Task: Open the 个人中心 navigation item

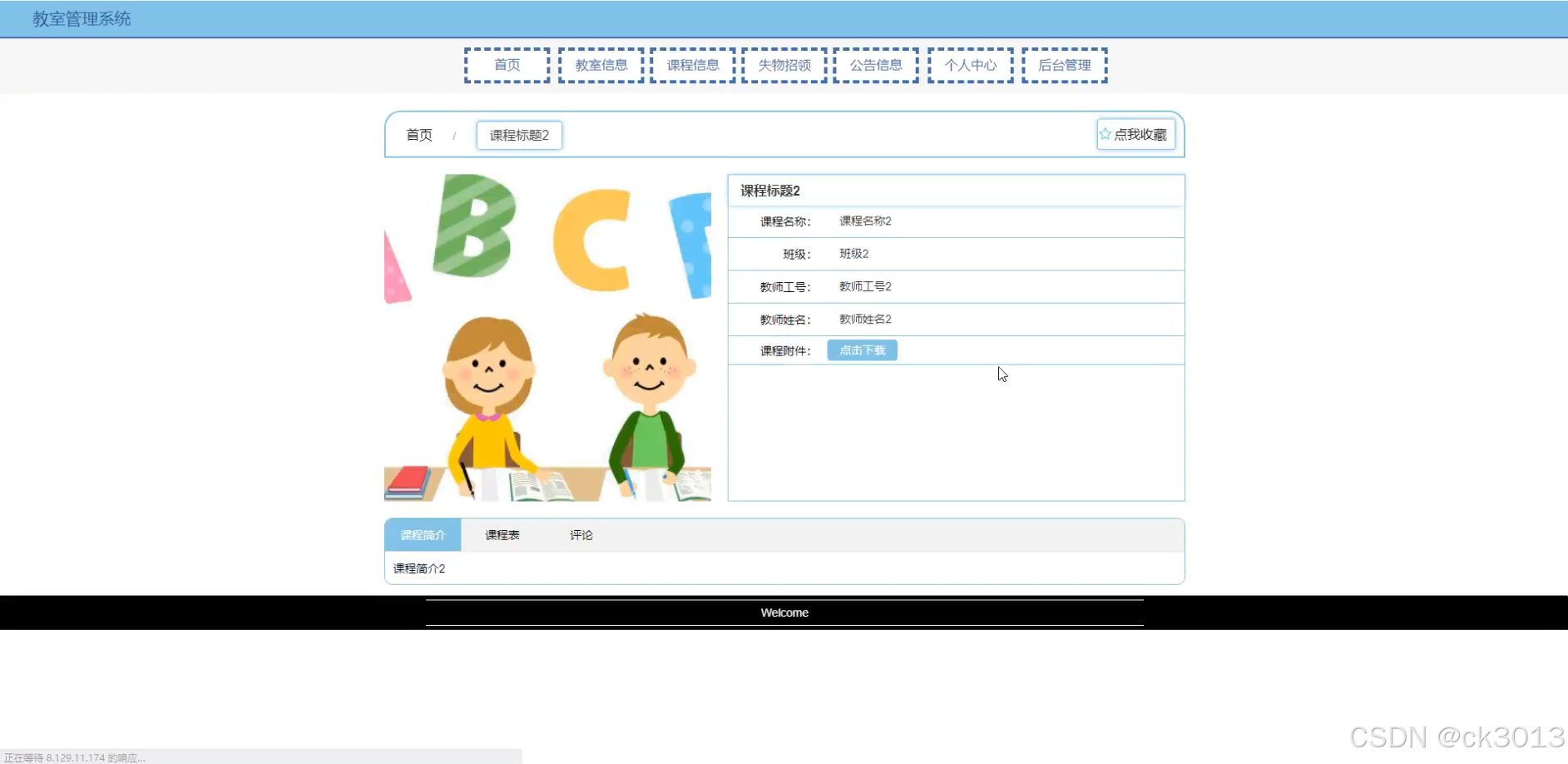Action: coord(970,65)
